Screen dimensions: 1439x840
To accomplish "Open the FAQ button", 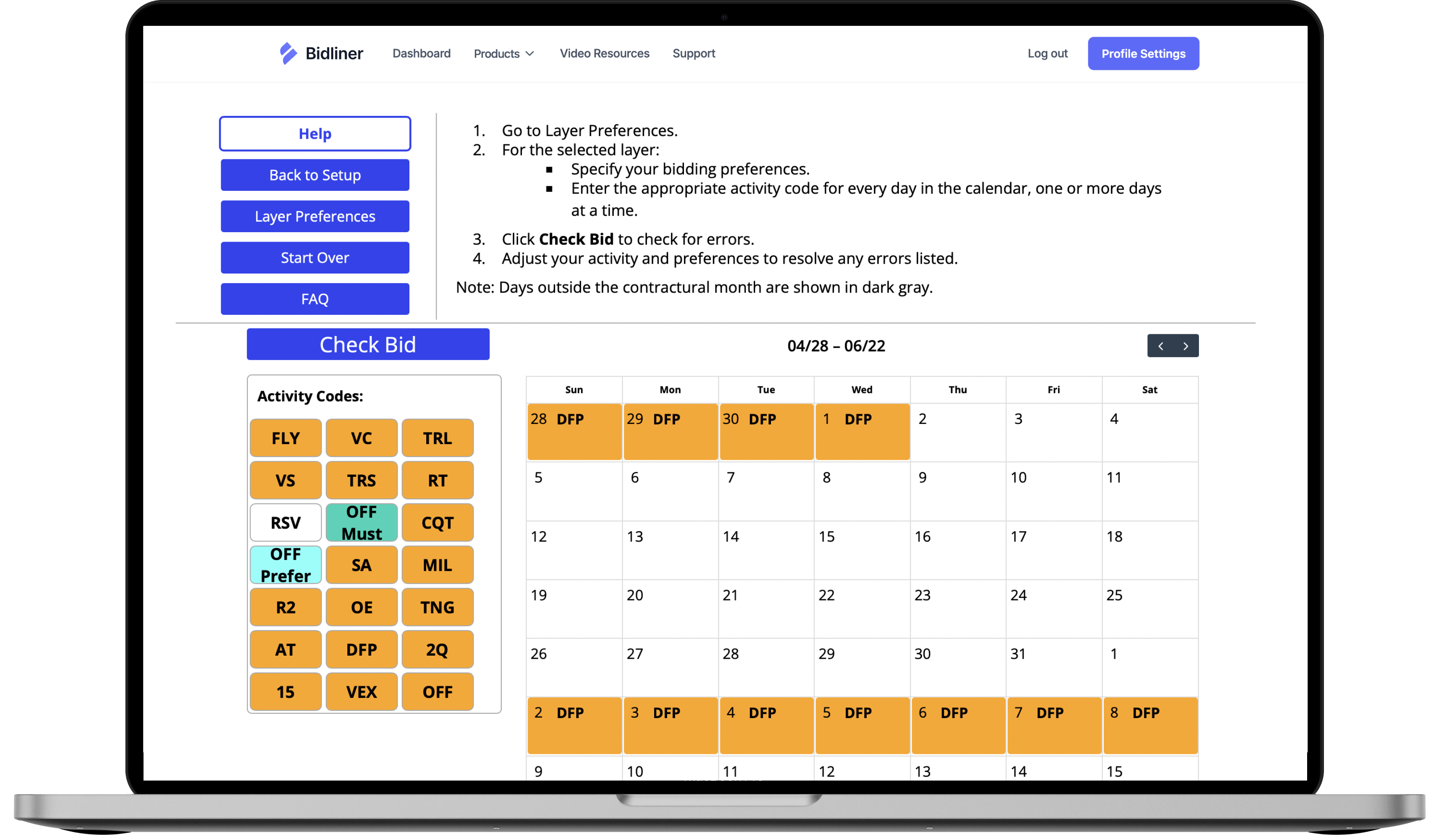I will (315, 299).
